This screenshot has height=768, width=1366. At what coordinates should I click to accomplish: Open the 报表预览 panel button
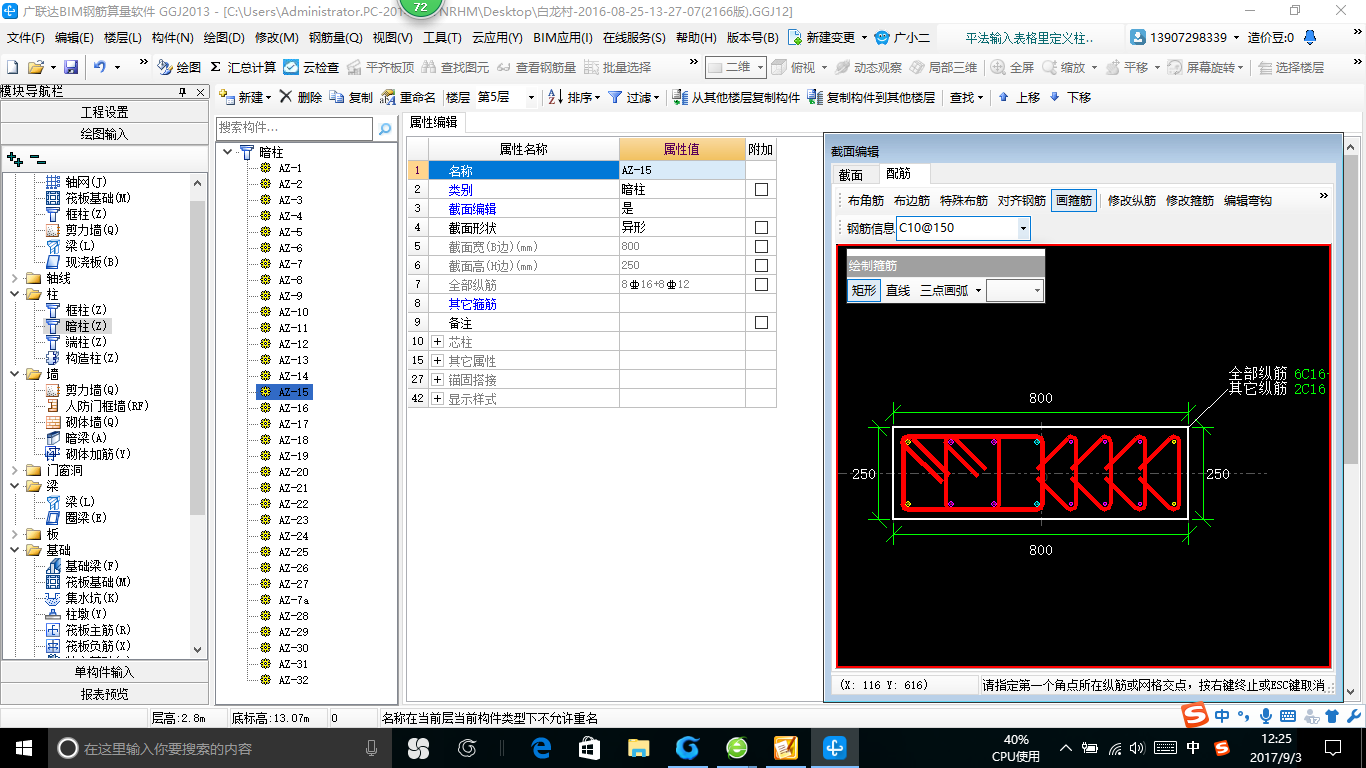(x=104, y=694)
